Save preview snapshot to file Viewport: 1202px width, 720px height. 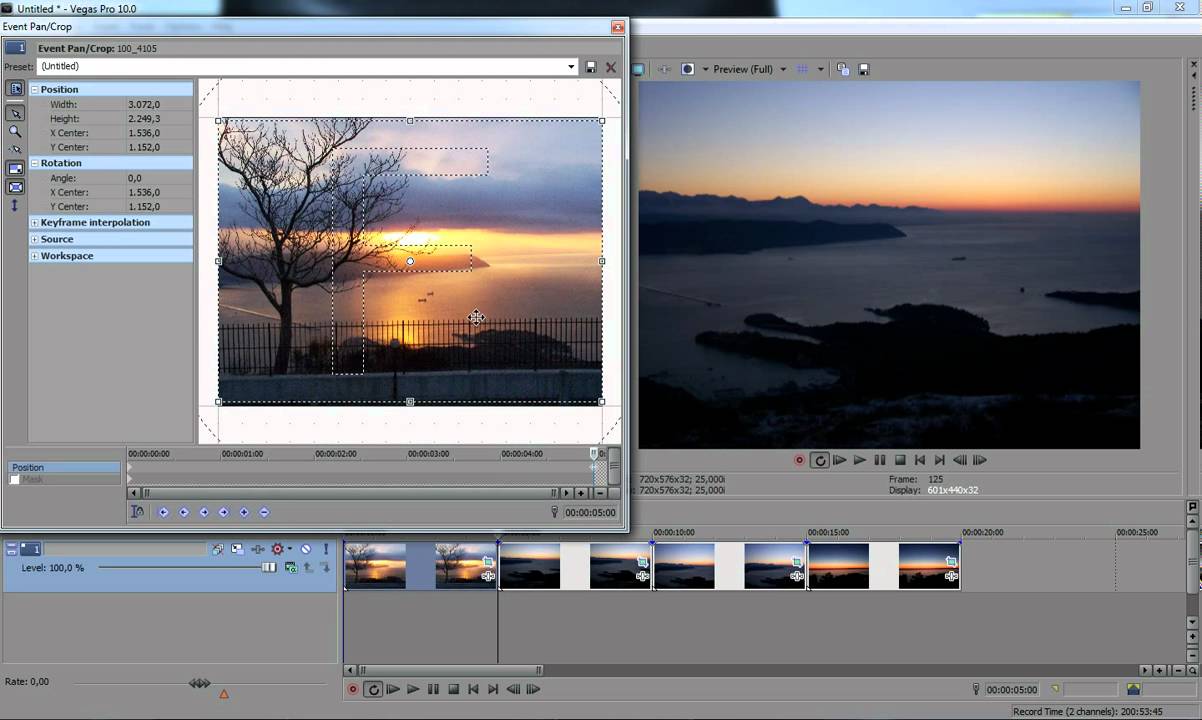click(864, 69)
